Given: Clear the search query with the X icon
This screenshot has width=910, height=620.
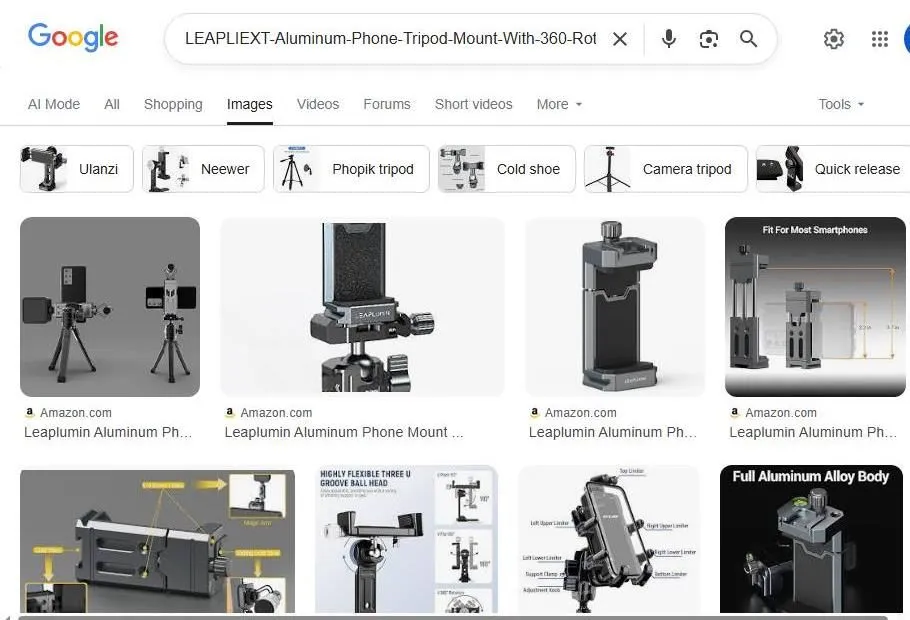Looking at the screenshot, I should pos(620,39).
